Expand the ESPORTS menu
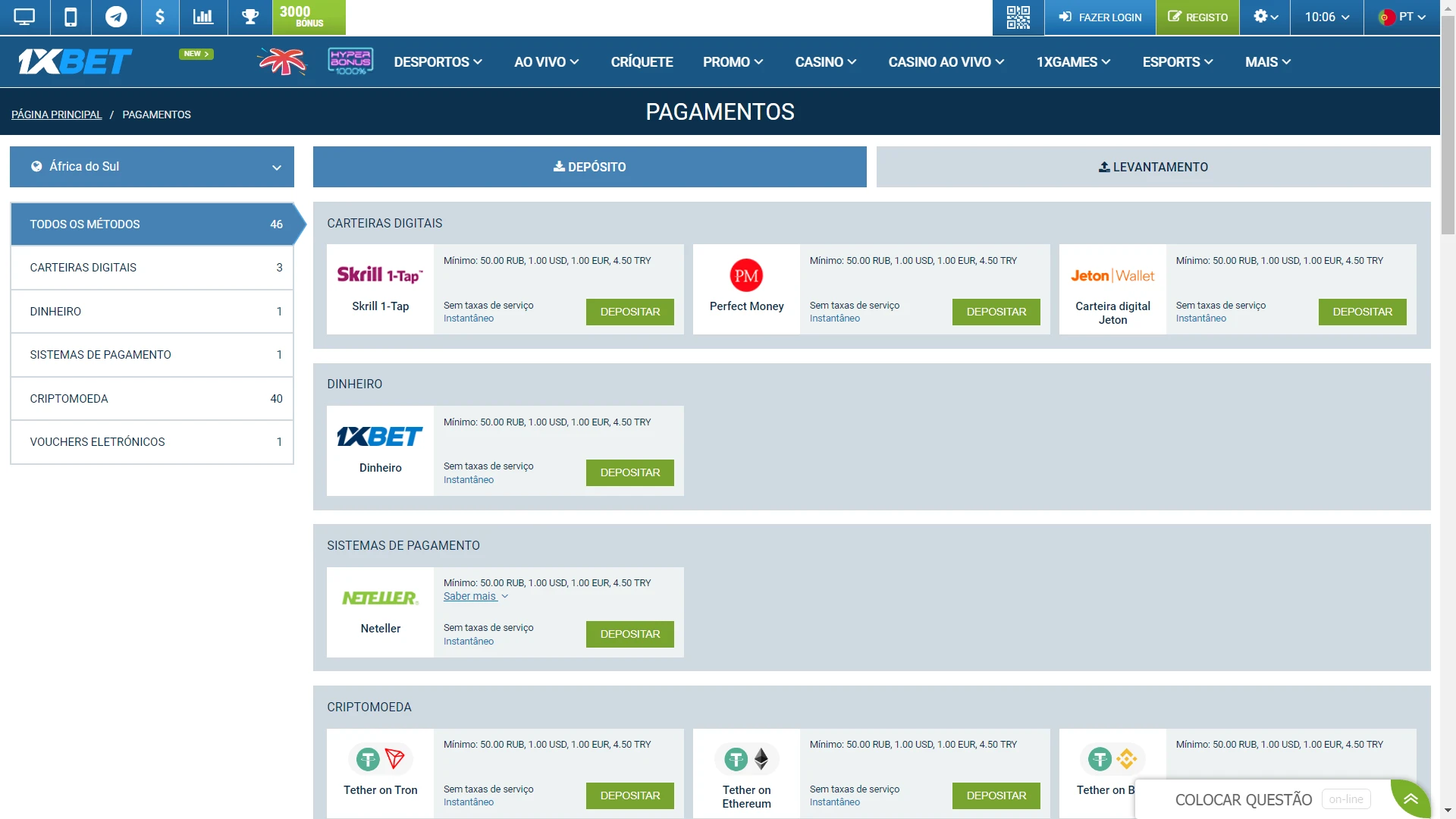This screenshot has height=819, width=1456. (1178, 62)
